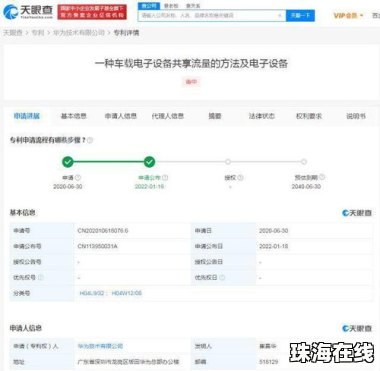Open 华为技术有限公司 in the breadcrumb
The width and height of the screenshot is (380, 371).
click(79, 33)
